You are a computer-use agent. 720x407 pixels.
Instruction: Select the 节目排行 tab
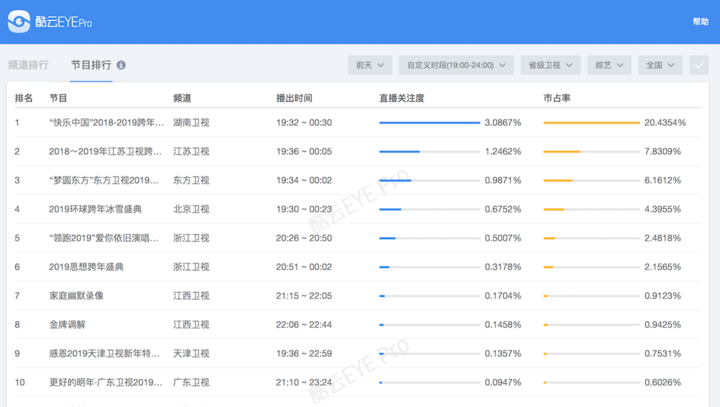pyautogui.click(x=91, y=65)
